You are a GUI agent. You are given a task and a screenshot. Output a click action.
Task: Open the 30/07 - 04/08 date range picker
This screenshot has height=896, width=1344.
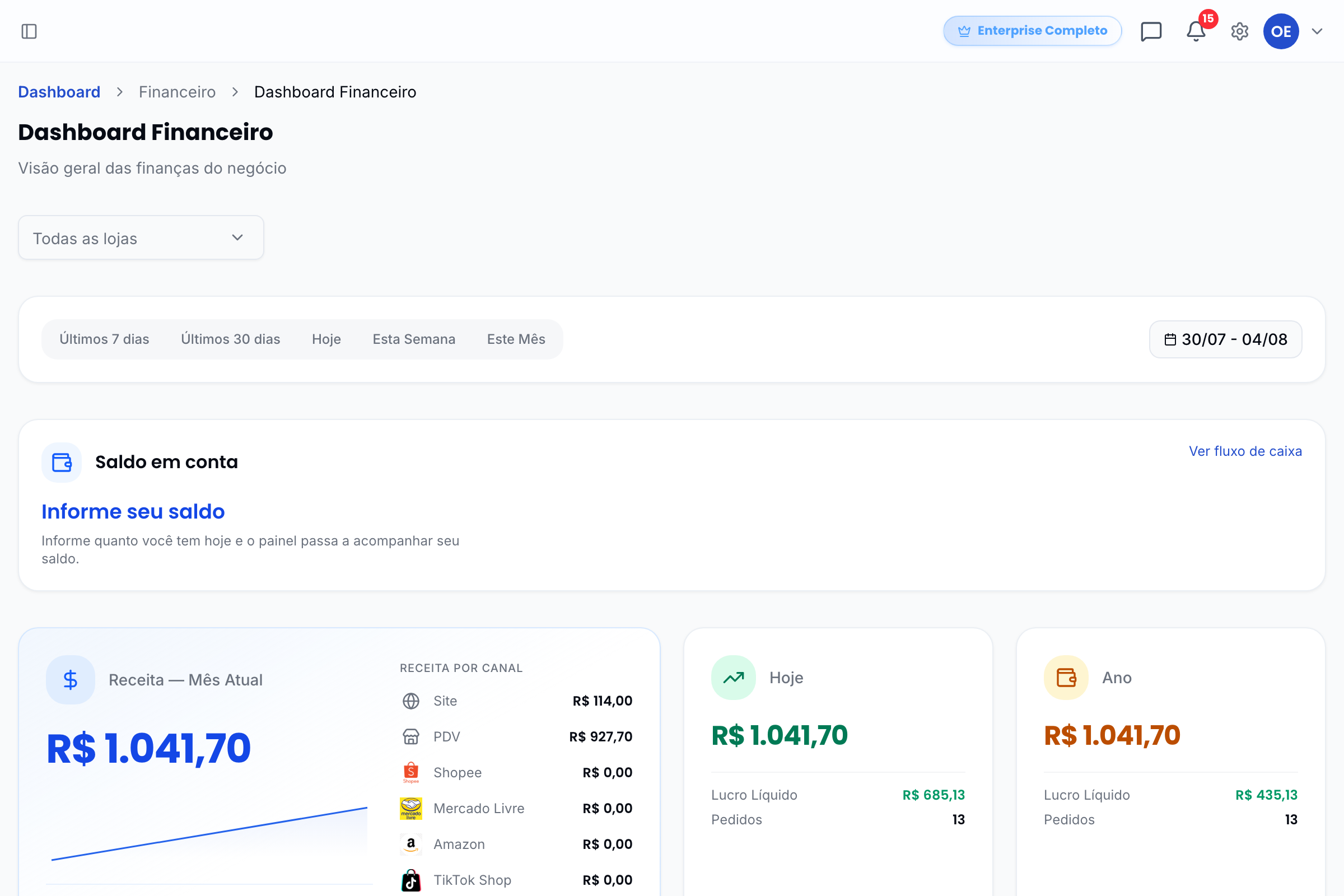point(1226,339)
